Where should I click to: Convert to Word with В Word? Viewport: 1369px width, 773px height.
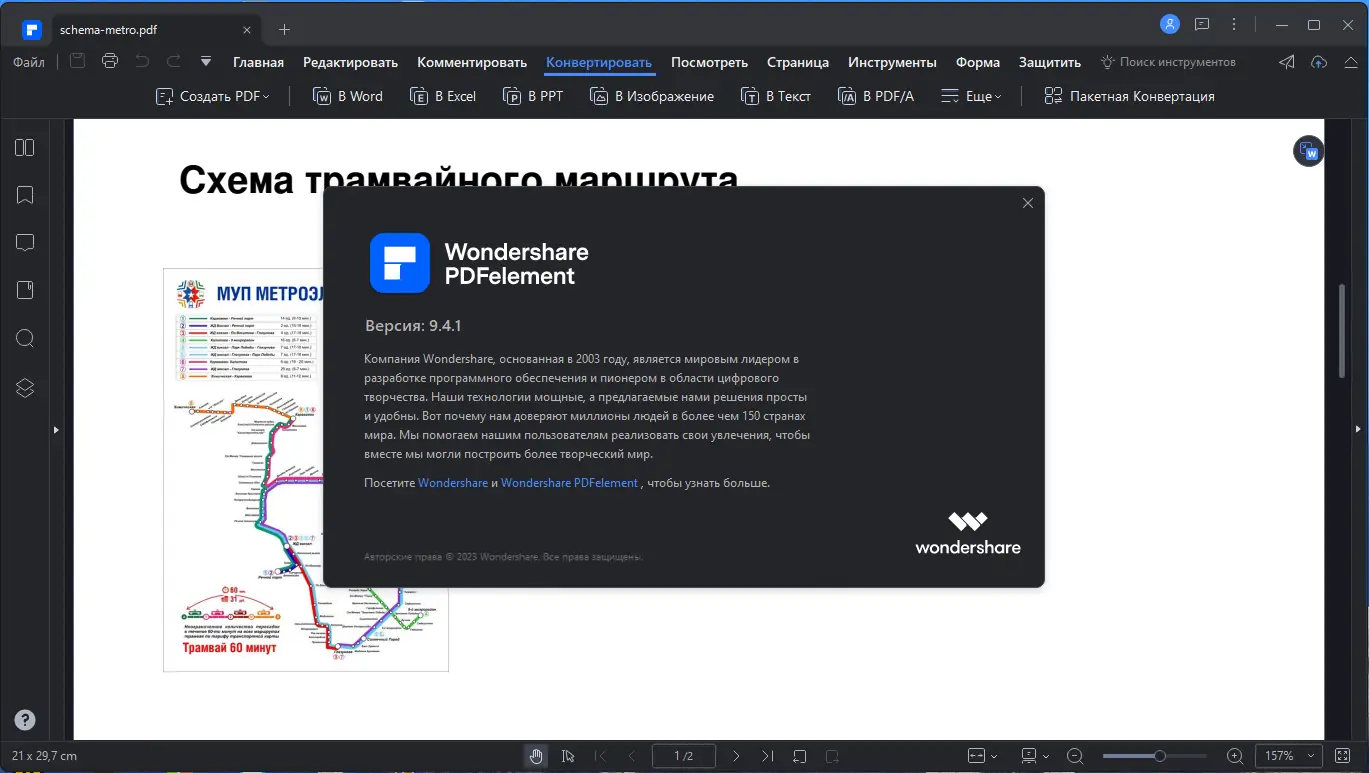(348, 96)
